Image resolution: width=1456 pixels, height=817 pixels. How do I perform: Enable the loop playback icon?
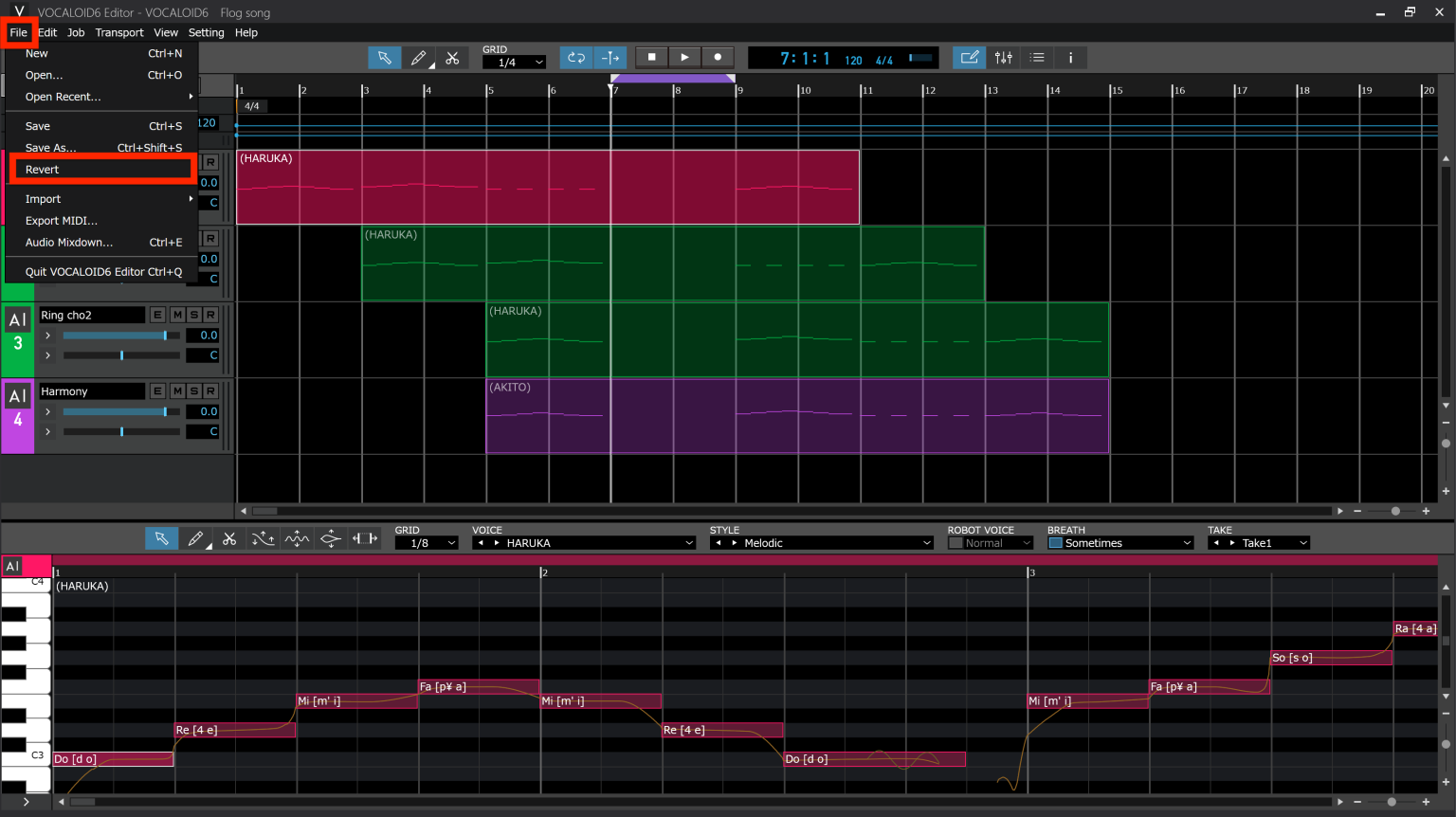point(576,57)
